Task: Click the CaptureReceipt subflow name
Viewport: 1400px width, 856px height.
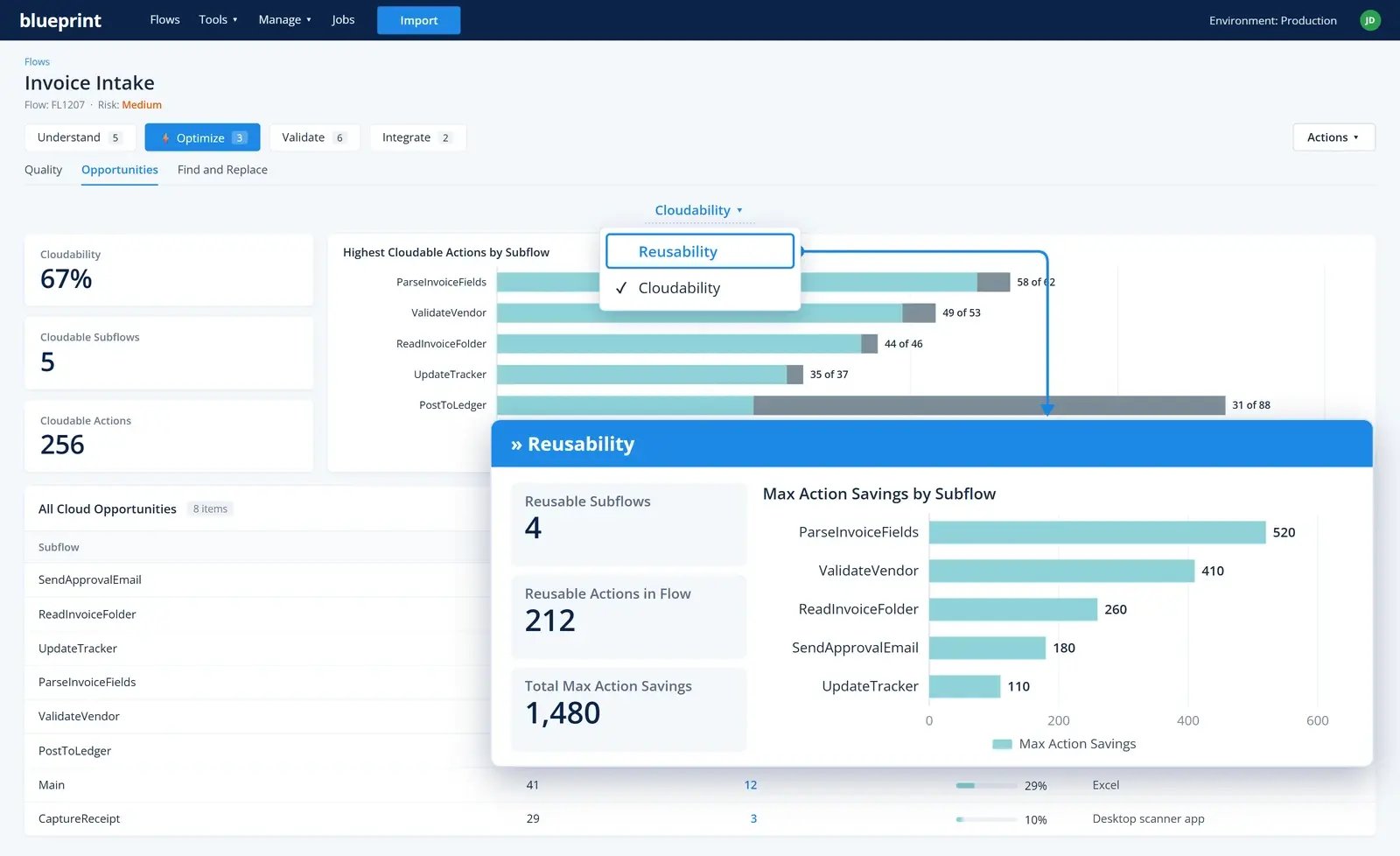Action: (x=79, y=819)
